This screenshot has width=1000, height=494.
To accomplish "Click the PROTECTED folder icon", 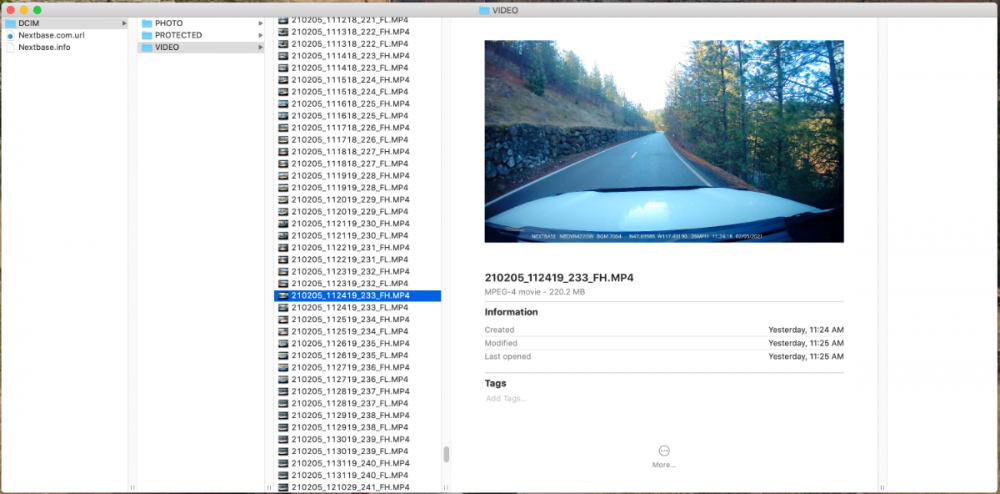I will [x=146, y=35].
